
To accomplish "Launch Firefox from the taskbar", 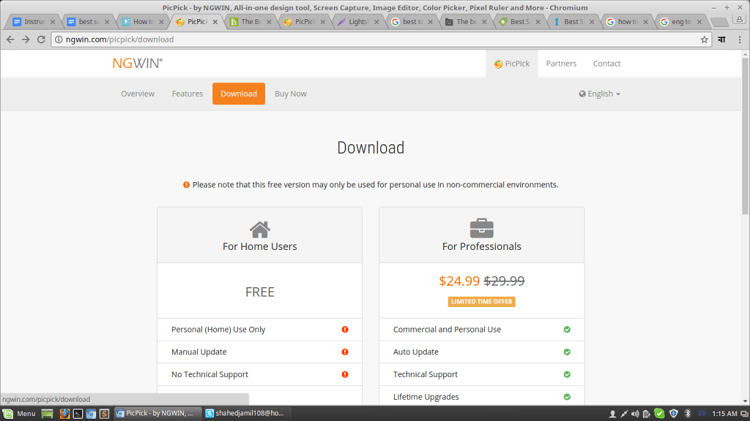I will (x=65, y=413).
